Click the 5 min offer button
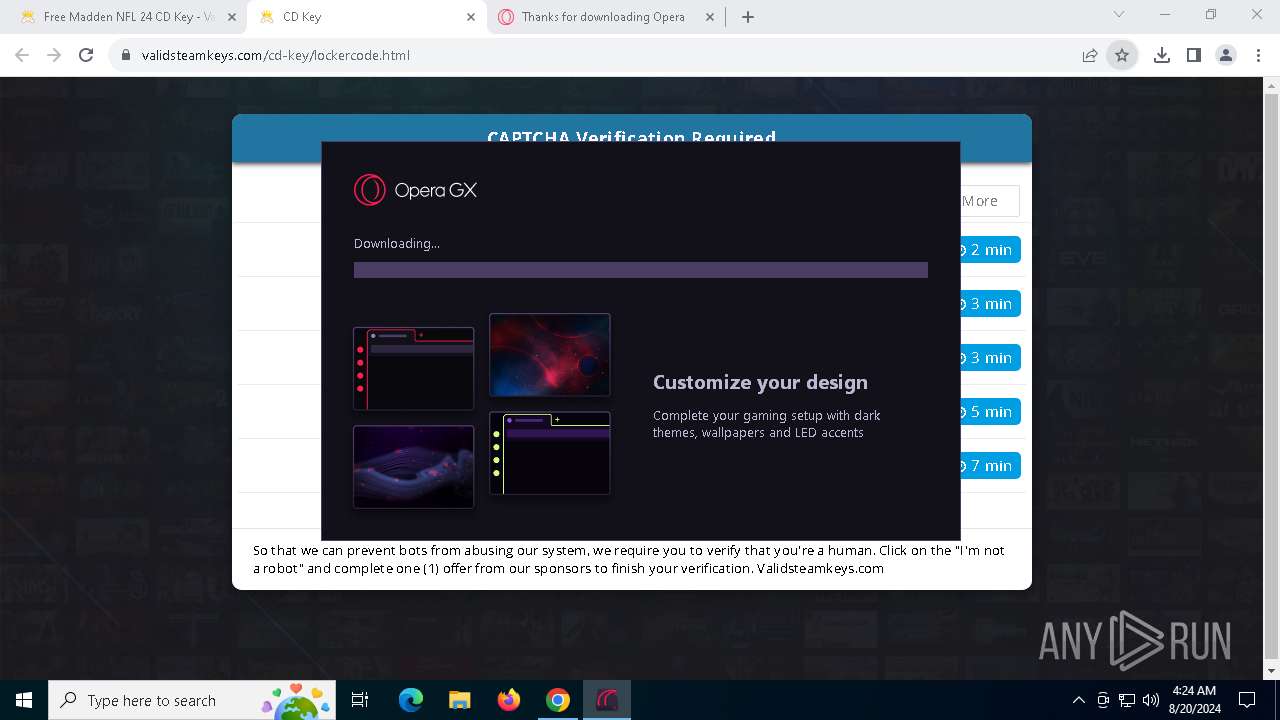1280x720 pixels. [x=990, y=412]
